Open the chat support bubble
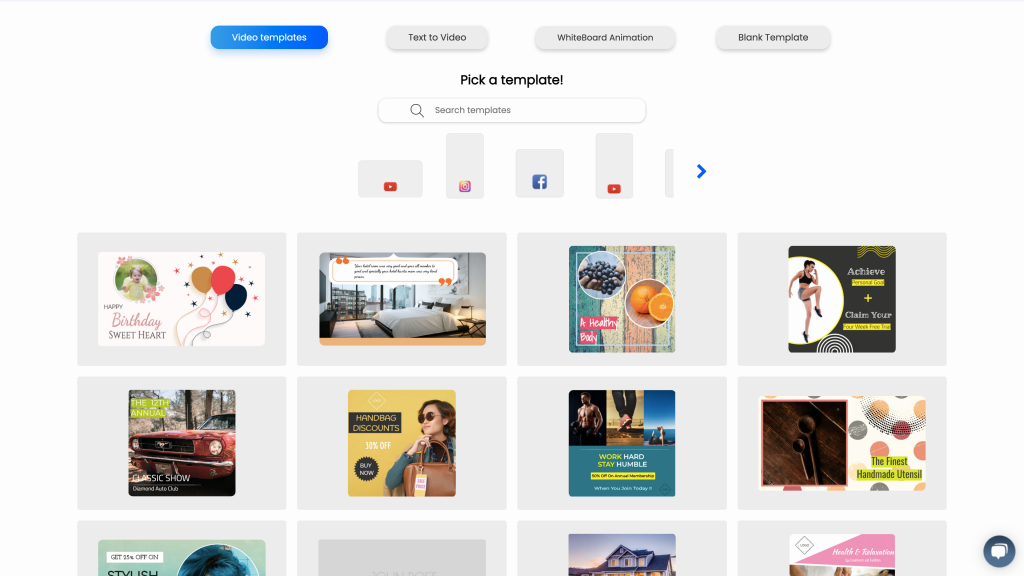Screen dimensions: 1024x576 click(x=998, y=551)
